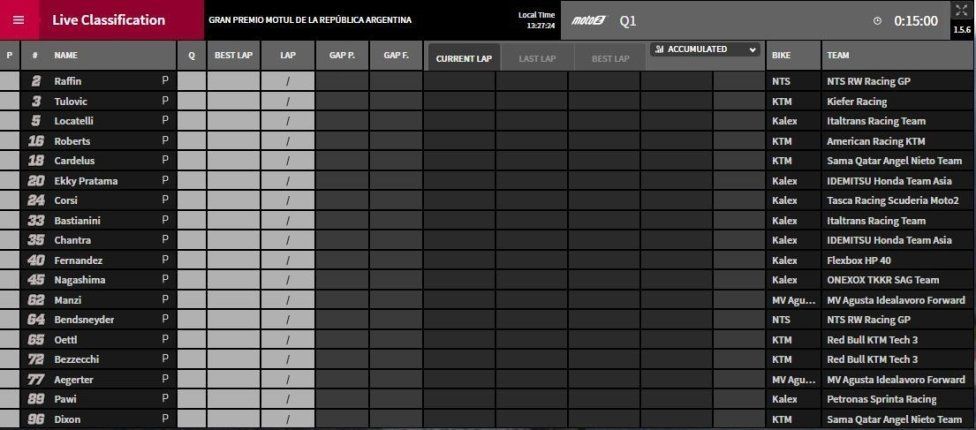976x430 pixels.
Task: Switch to the CURRENT LAP tab
Action: (464, 58)
